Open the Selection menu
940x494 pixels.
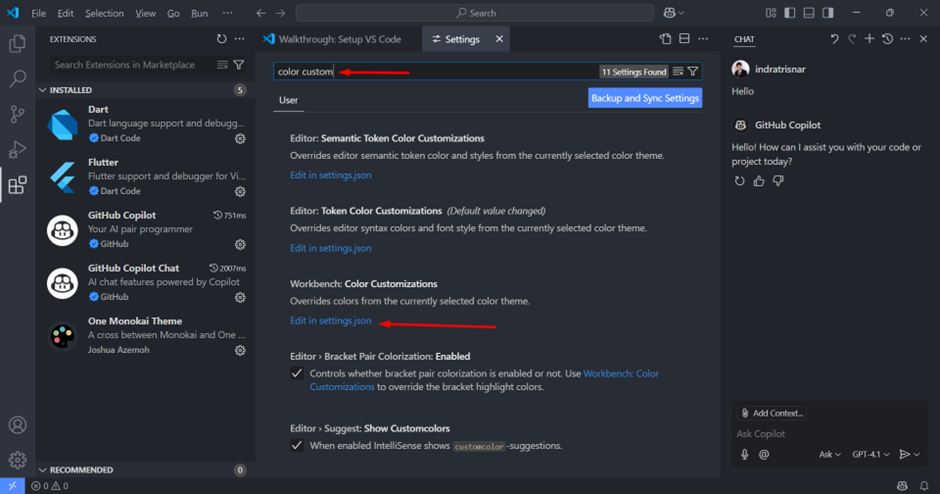[104, 13]
